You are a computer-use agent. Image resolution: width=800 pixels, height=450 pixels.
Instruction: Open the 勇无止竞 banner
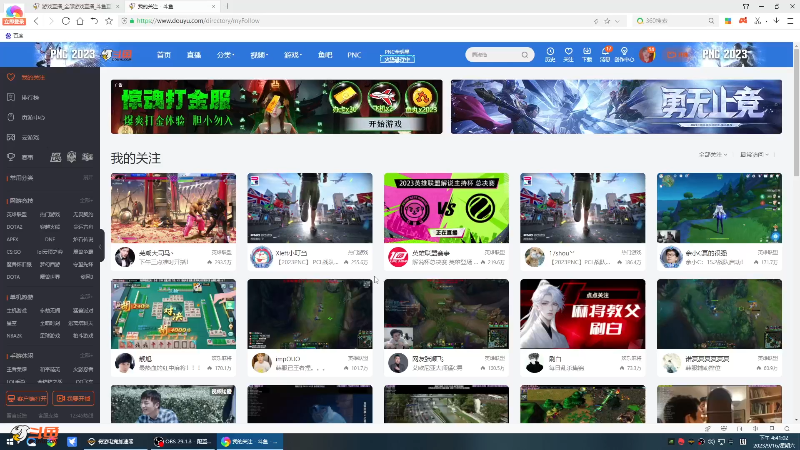point(616,107)
